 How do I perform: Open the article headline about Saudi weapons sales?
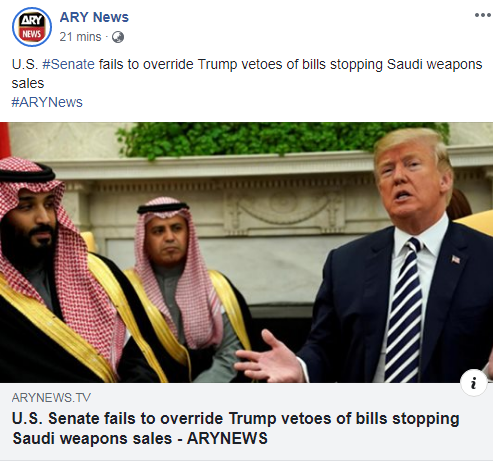pyautogui.click(x=236, y=428)
